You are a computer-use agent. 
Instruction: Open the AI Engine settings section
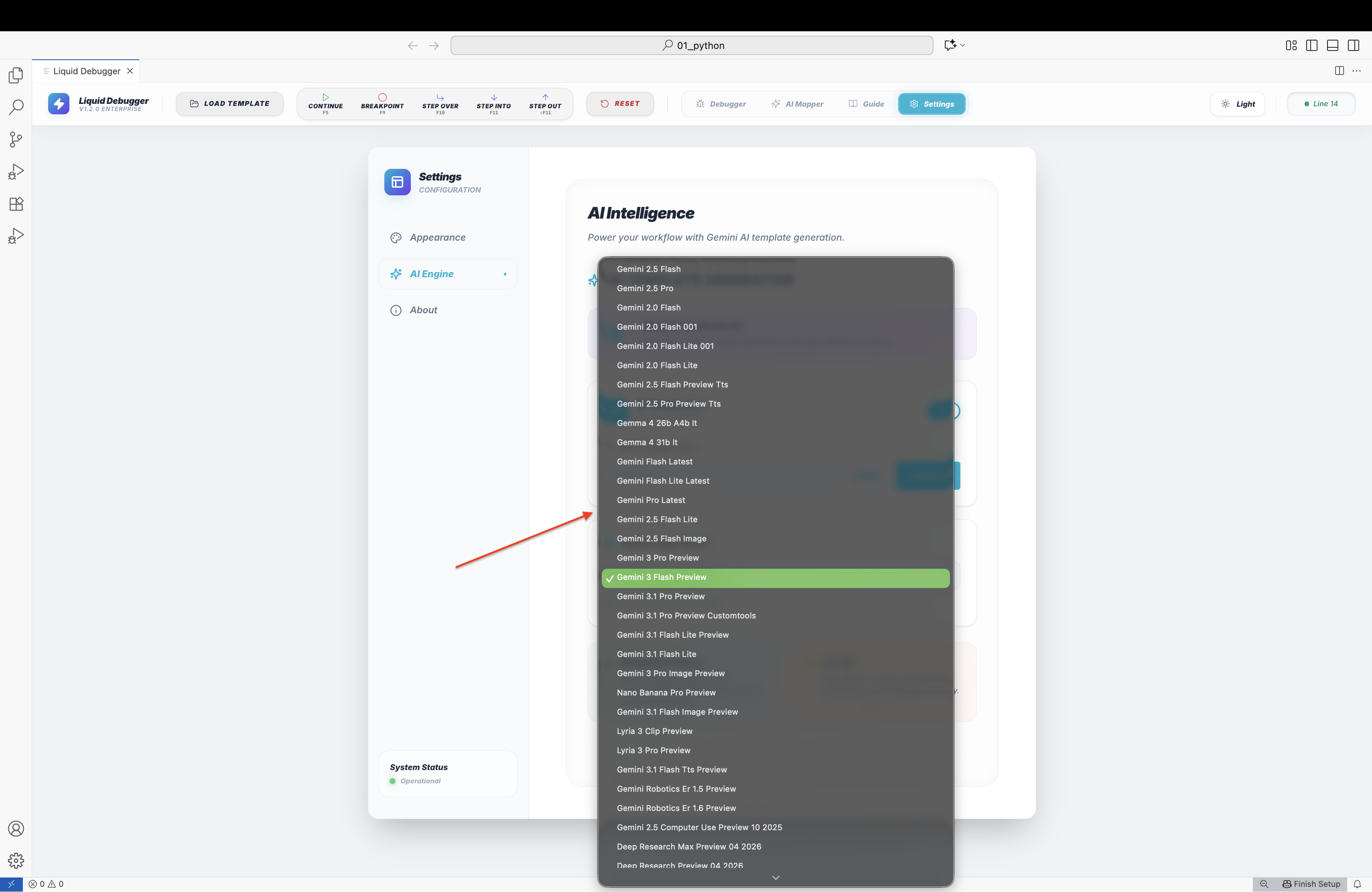pyautogui.click(x=448, y=274)
